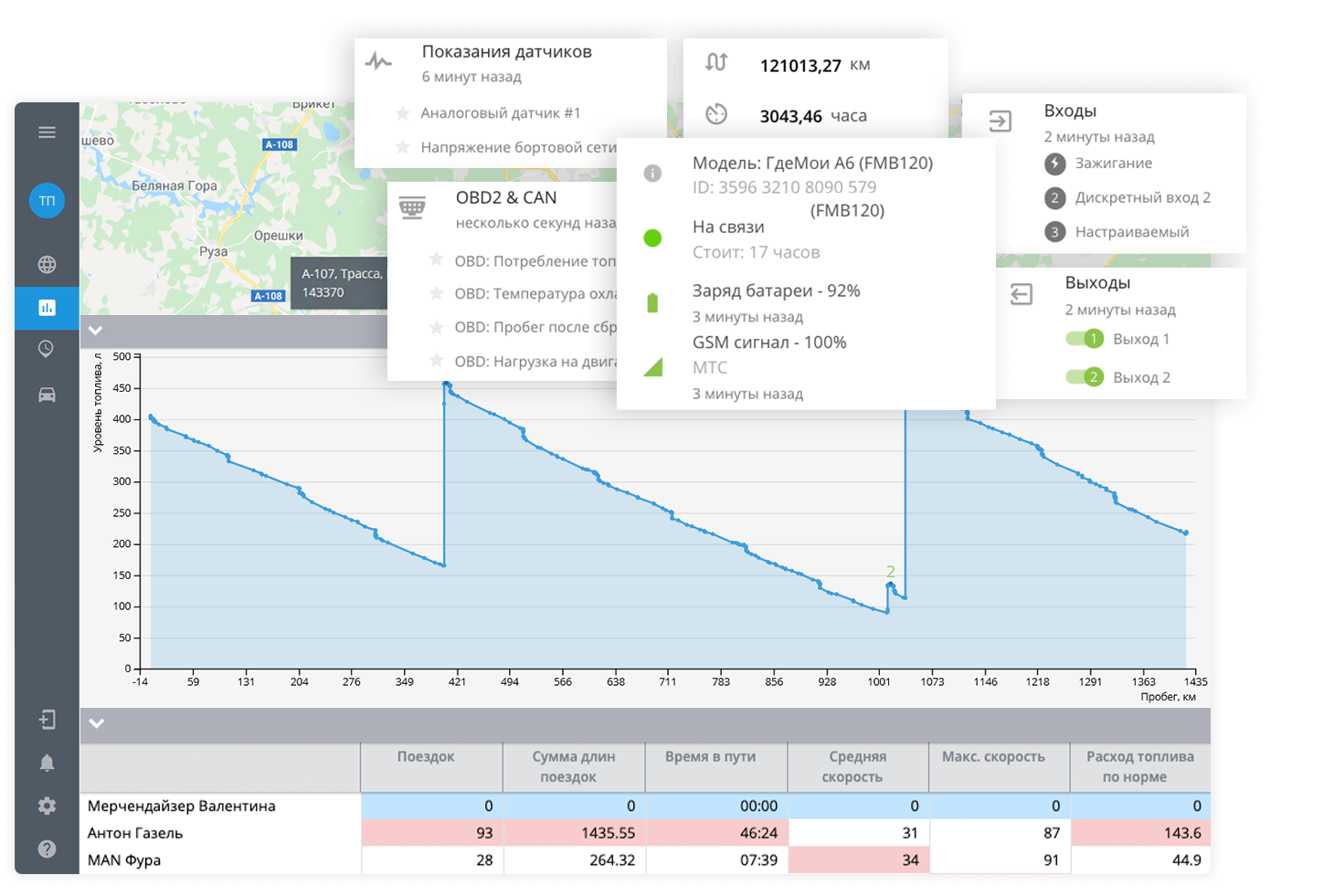The height and width of the screenshot is (896, 1334).
Task: Select the Антон Газель row
Action: pos(135,833)
